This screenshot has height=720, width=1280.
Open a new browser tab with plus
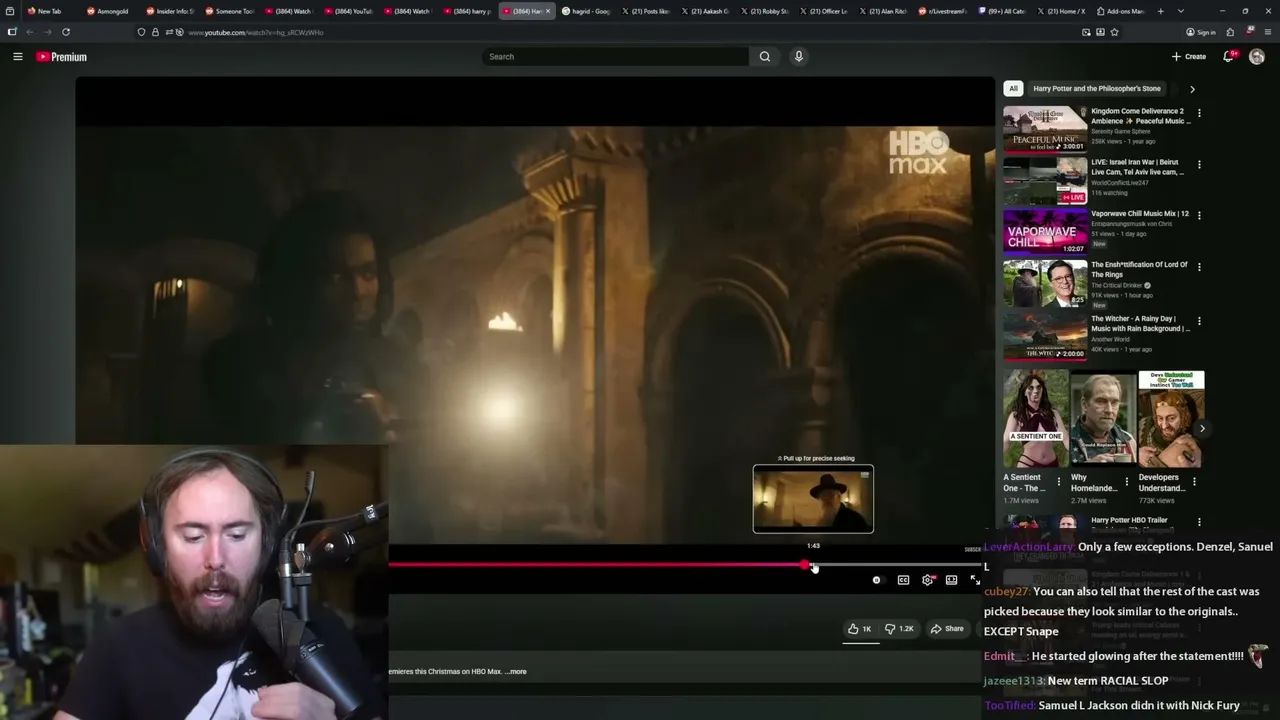click(1160, 11)
